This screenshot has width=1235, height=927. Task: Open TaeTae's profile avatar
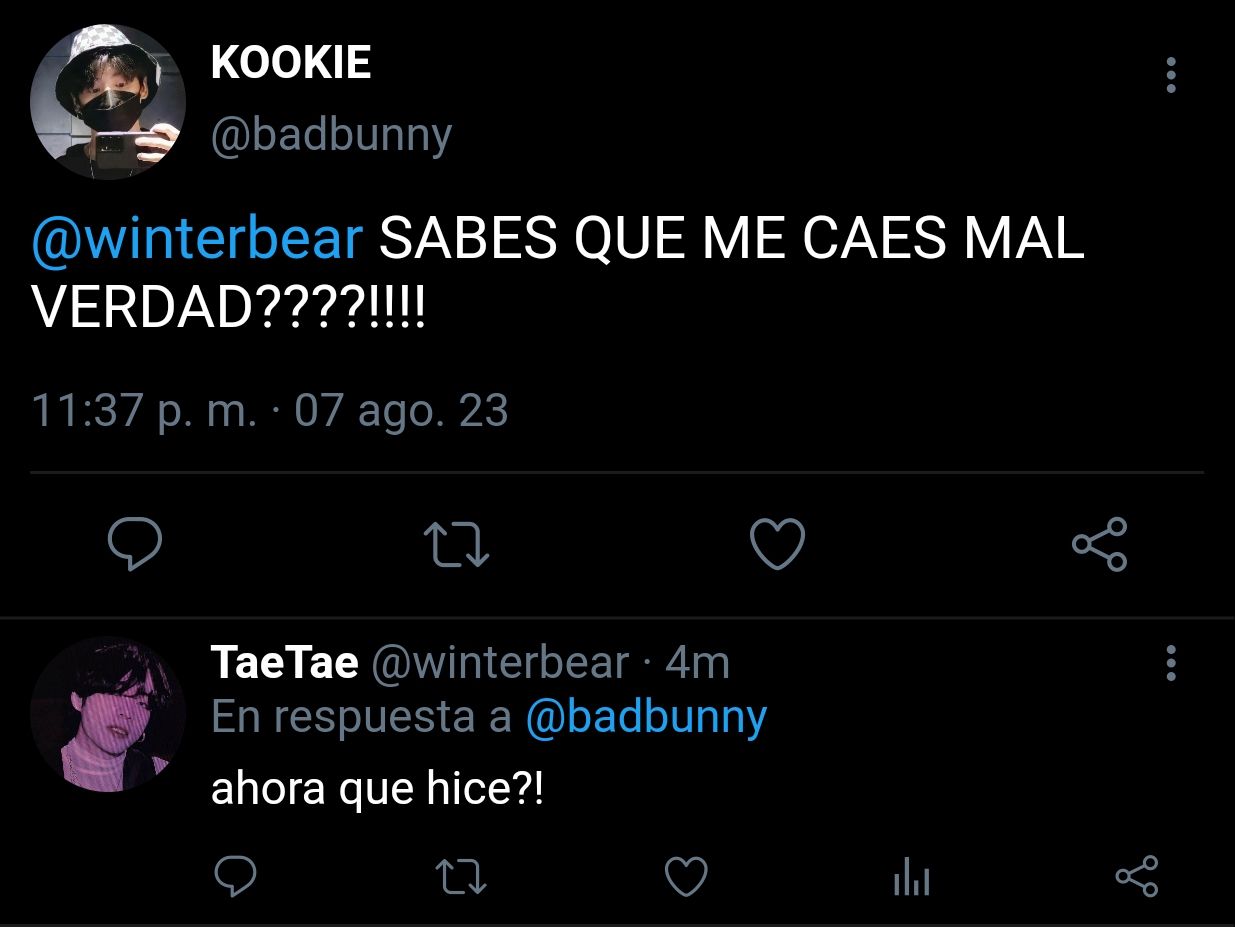(x=108, y=715)
